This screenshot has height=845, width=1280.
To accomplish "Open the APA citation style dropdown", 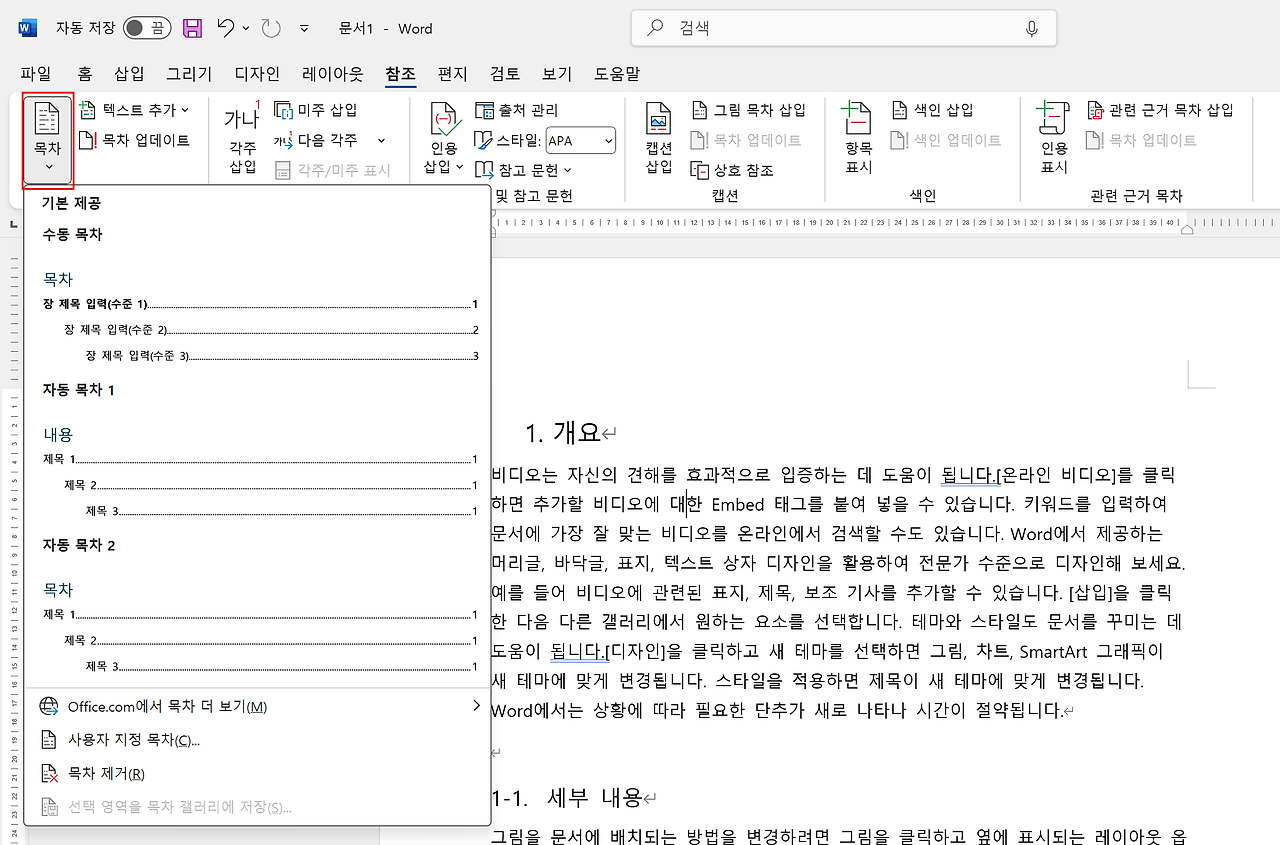I will [580, 140].
